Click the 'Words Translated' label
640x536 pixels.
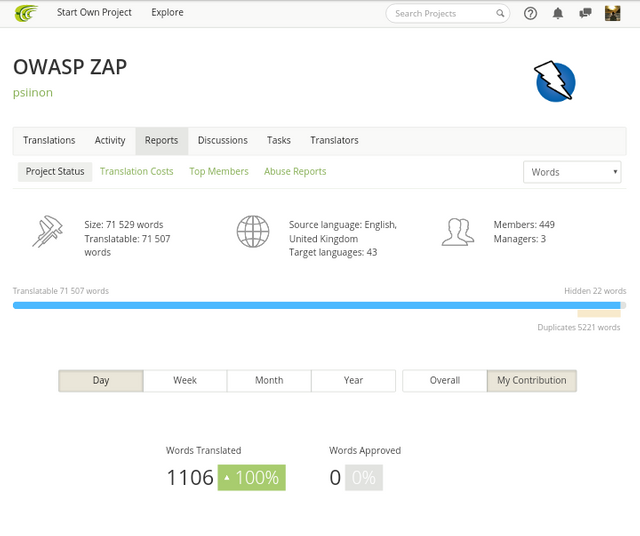[203, 451]
